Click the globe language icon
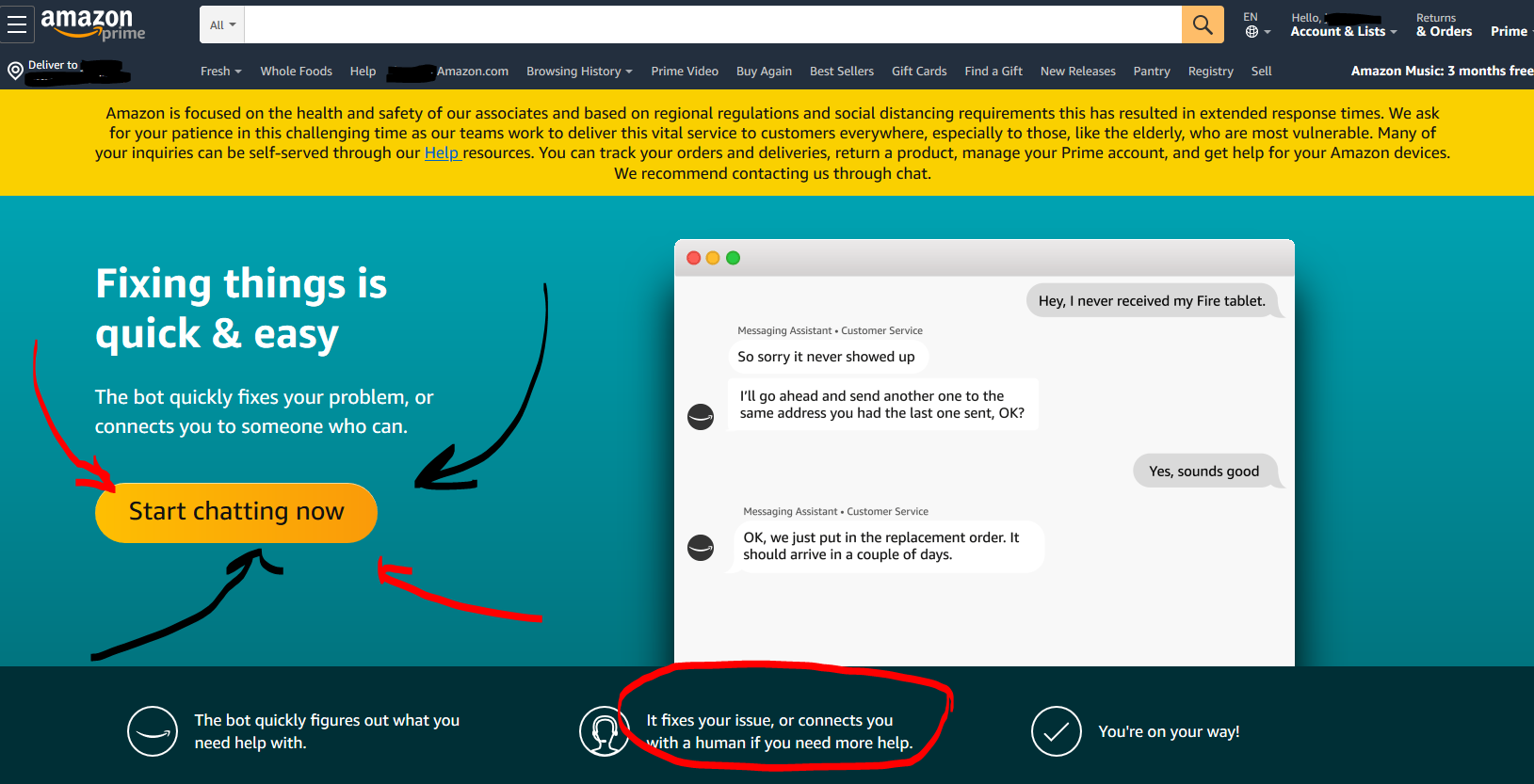Screen dimensions: 1534x784 tap(1251, 32)
